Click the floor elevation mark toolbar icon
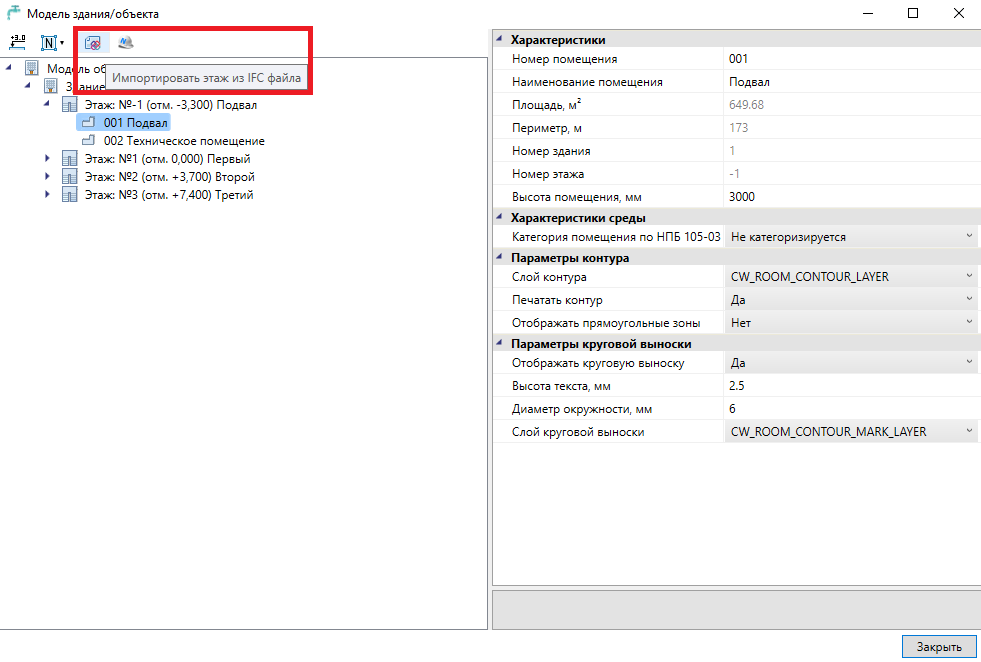This screenshot has height=662, width=981. pyautogui.click(x=18, y=43)
